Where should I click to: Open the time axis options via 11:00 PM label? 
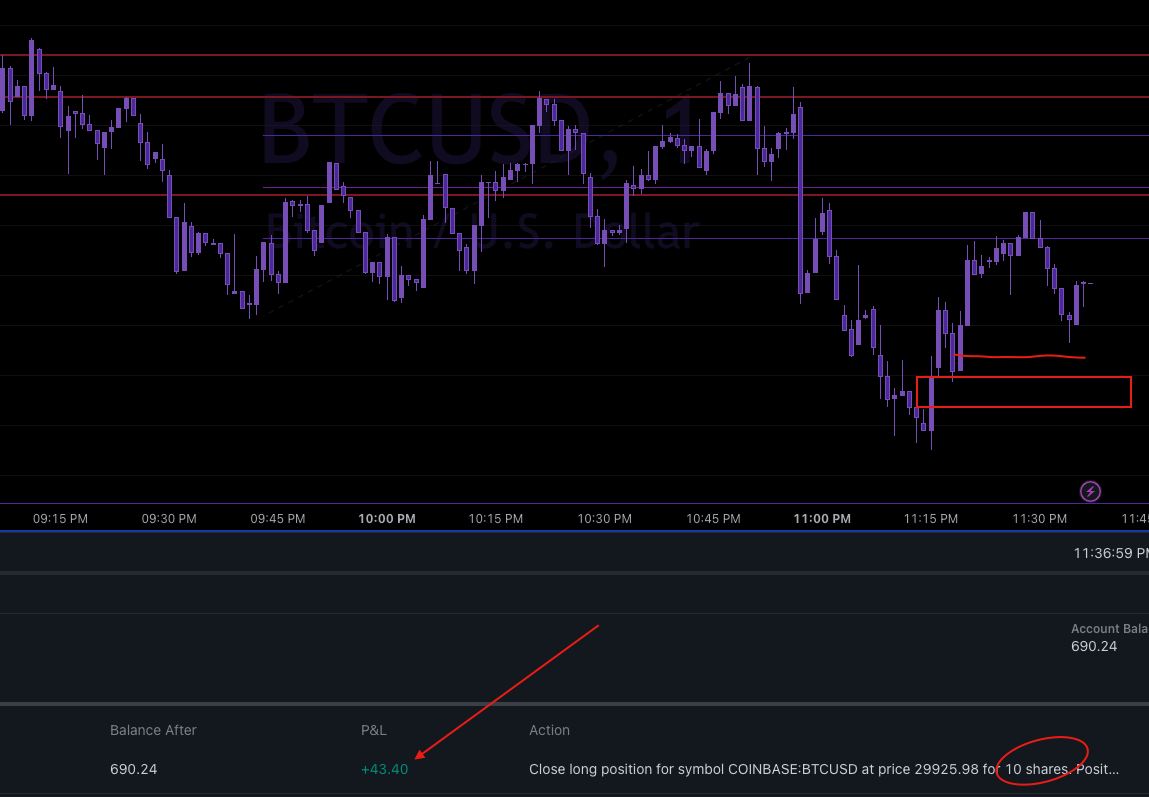[821, 518]
